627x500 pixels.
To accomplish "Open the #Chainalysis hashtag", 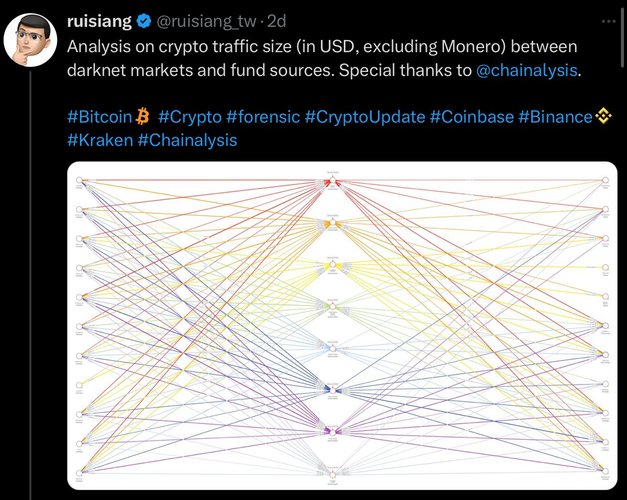I will pyautogui.click(x=187, y=140).
